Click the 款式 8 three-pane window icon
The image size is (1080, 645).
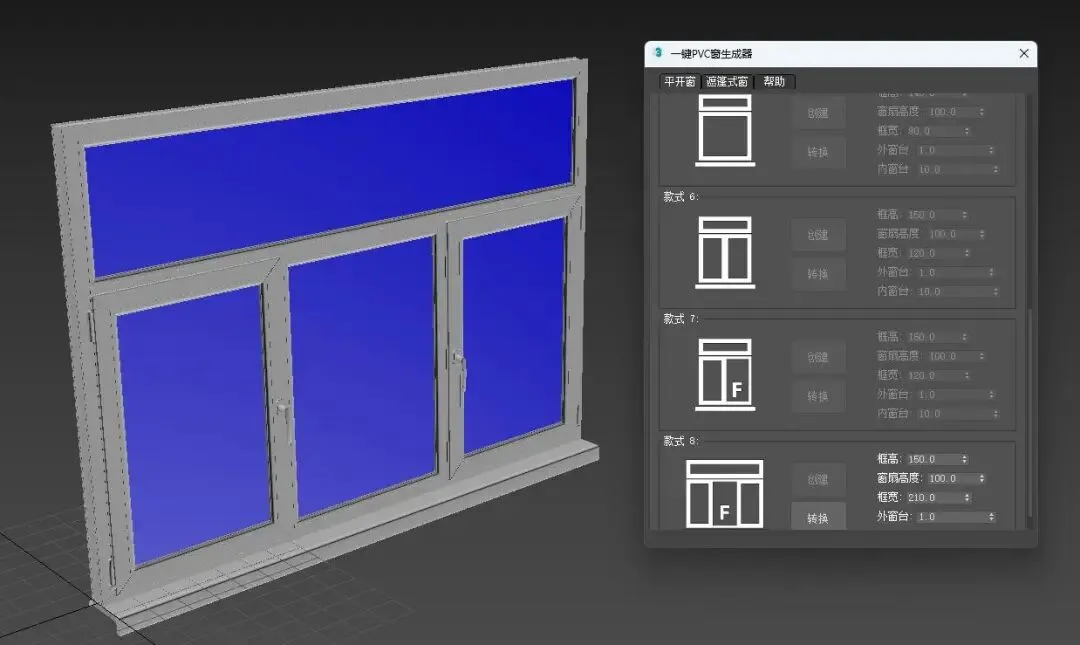tap(725, 494)
